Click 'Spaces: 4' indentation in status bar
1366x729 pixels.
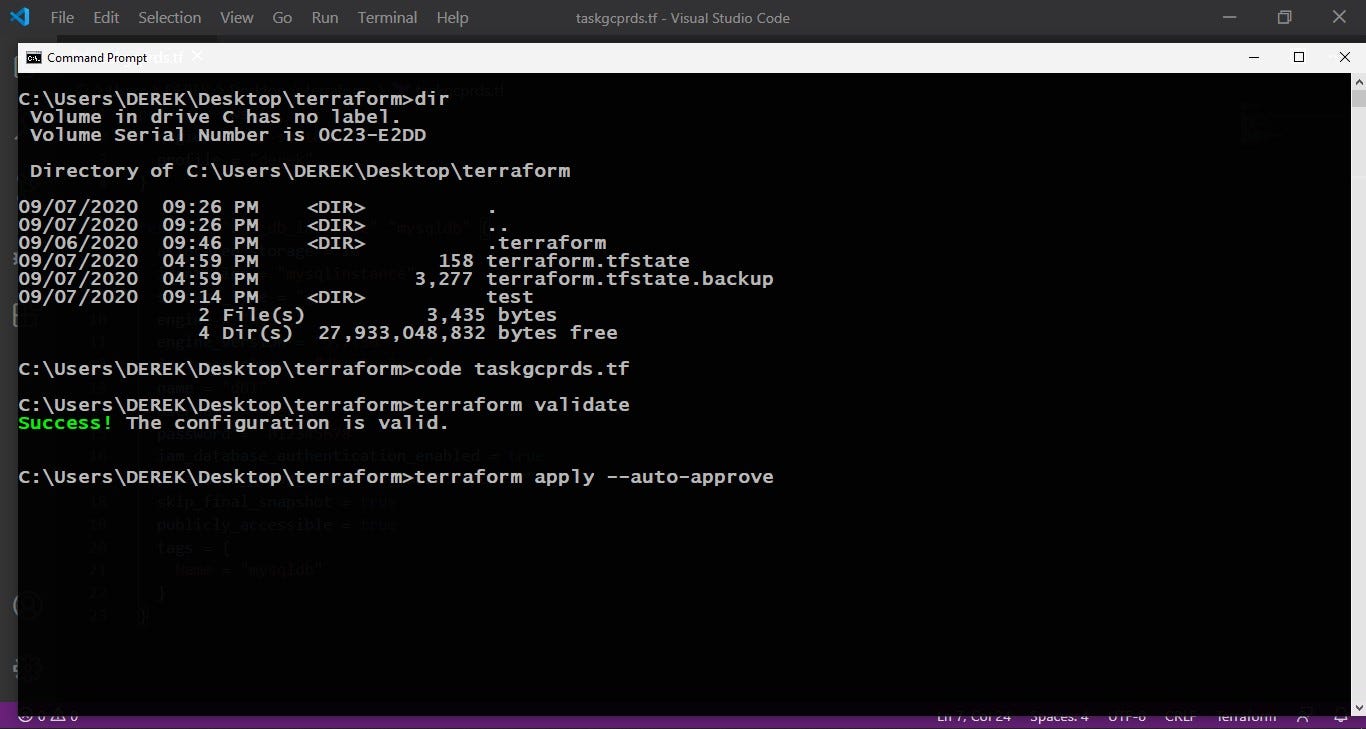click(x=1059, y=716)
